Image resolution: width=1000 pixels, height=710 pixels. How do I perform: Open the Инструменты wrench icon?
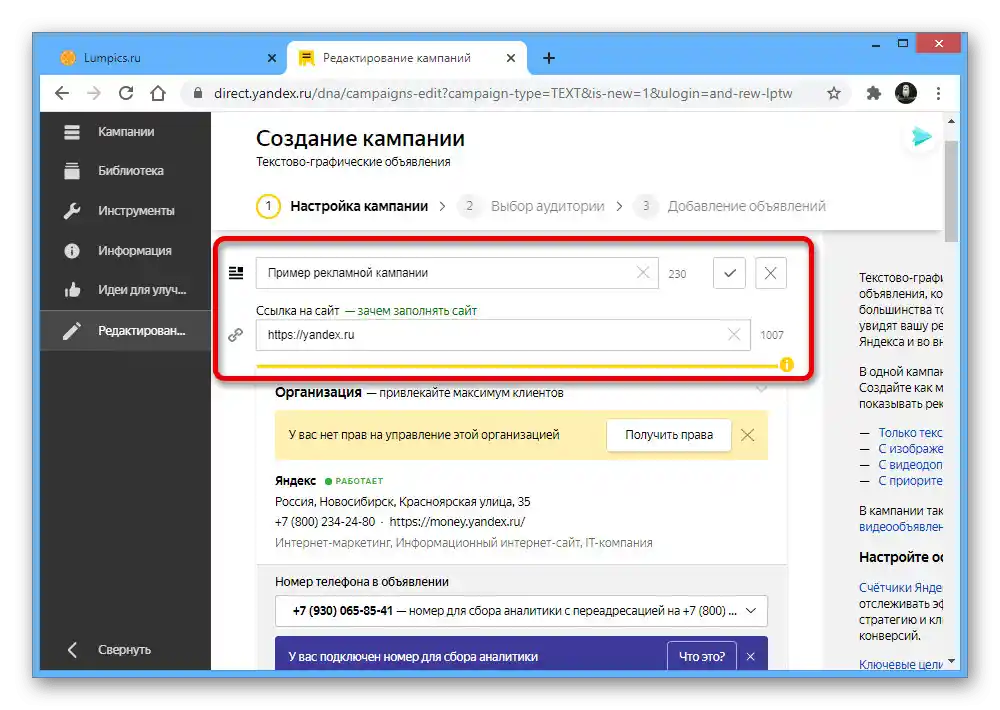pyautogui.click(x=72, y=211)
